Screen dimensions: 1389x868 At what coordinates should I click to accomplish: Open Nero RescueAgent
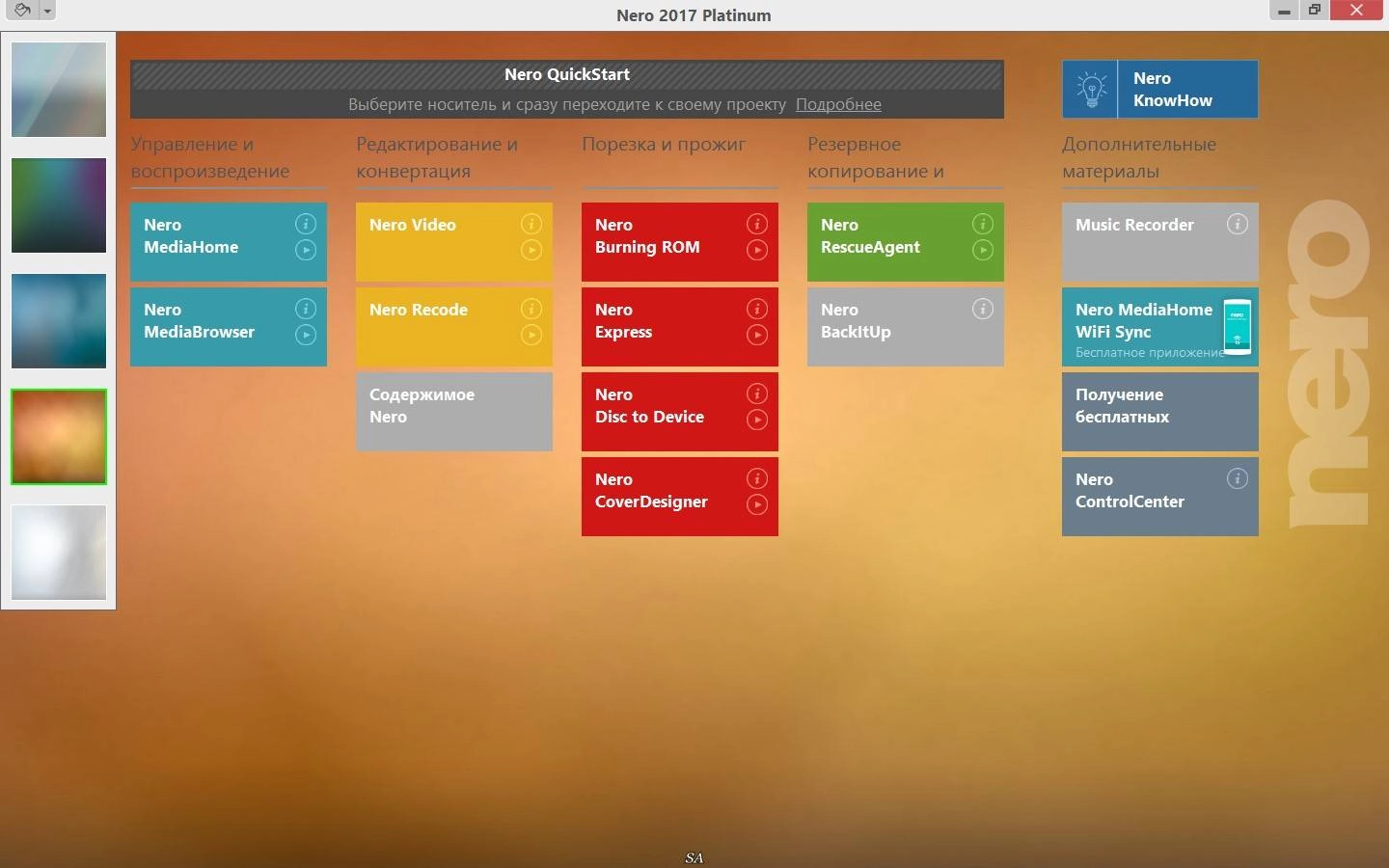click(906, 242)
